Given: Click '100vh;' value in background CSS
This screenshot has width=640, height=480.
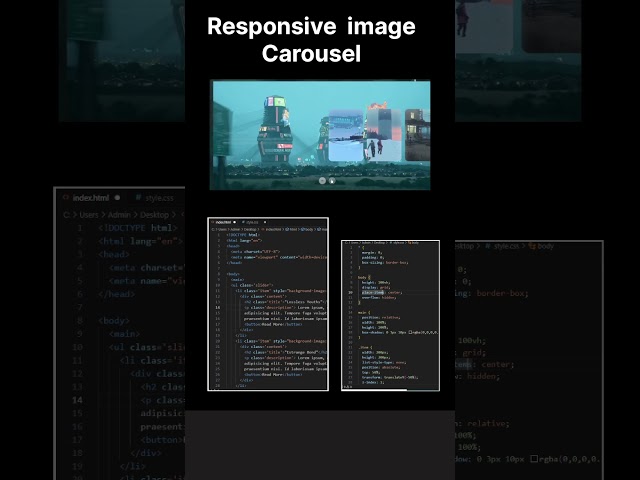Looking at the screenshot, I should coord(472,340).
